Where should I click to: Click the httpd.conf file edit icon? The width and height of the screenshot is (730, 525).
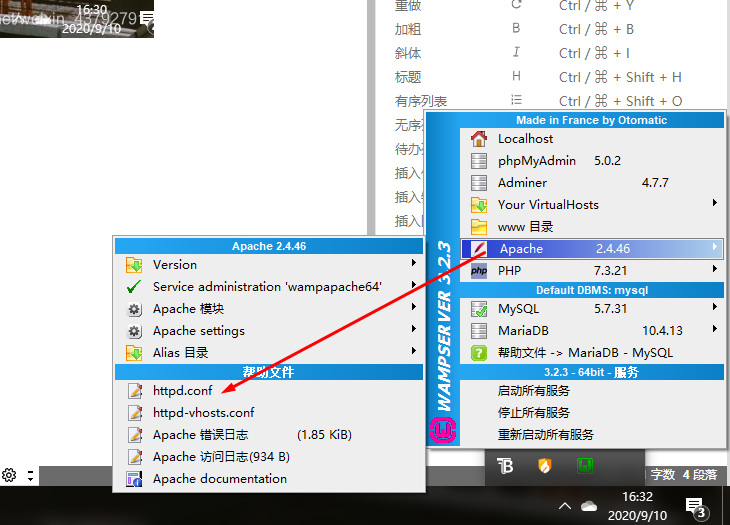pos(135,390)
